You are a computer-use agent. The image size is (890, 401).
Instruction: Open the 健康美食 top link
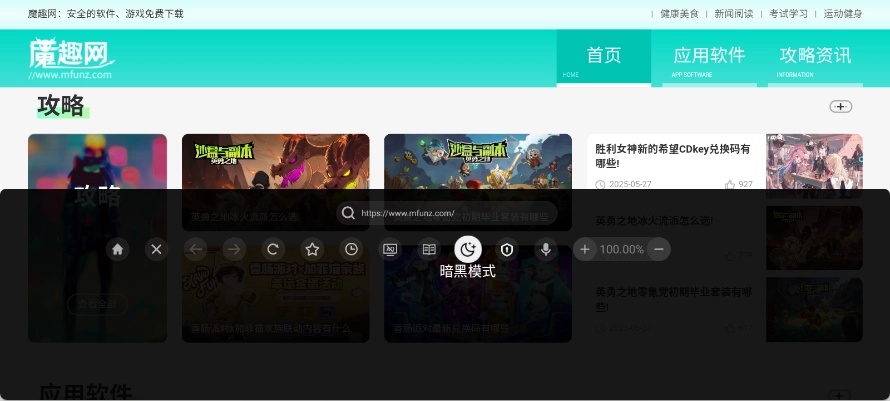click(679, 14)
